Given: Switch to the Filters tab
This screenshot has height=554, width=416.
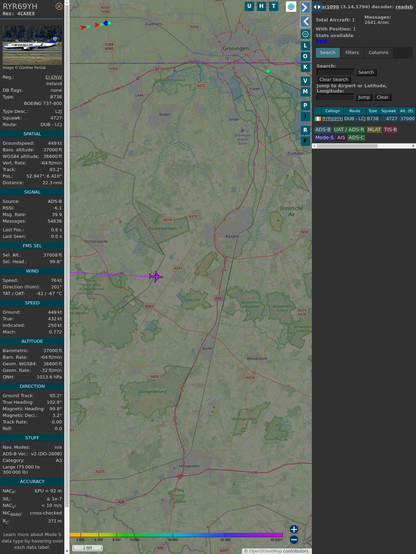Looking at the screenshot, I should tap(352, 53).
